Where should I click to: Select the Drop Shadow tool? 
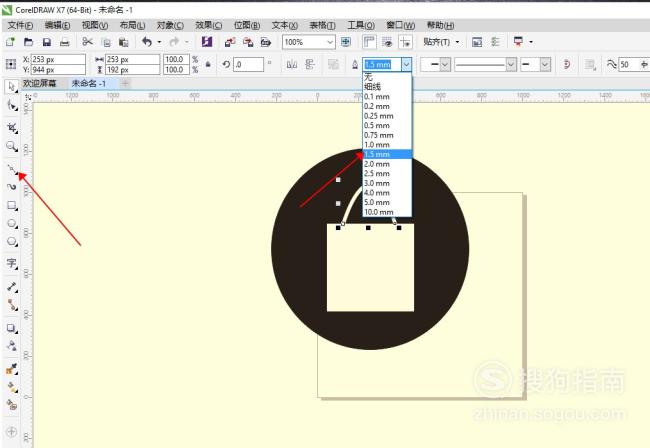pos(12,328)
